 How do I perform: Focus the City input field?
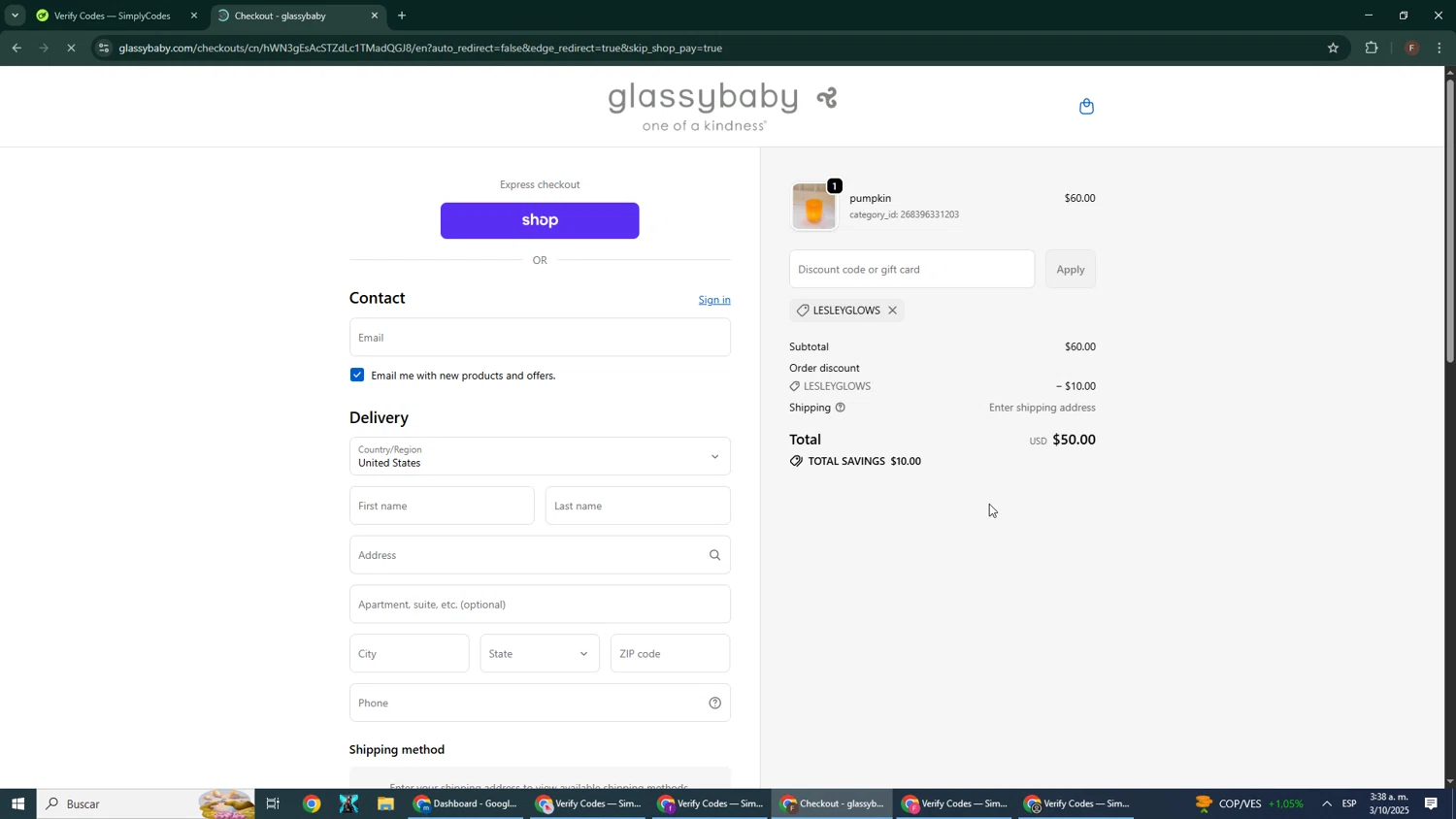(409, 654)
